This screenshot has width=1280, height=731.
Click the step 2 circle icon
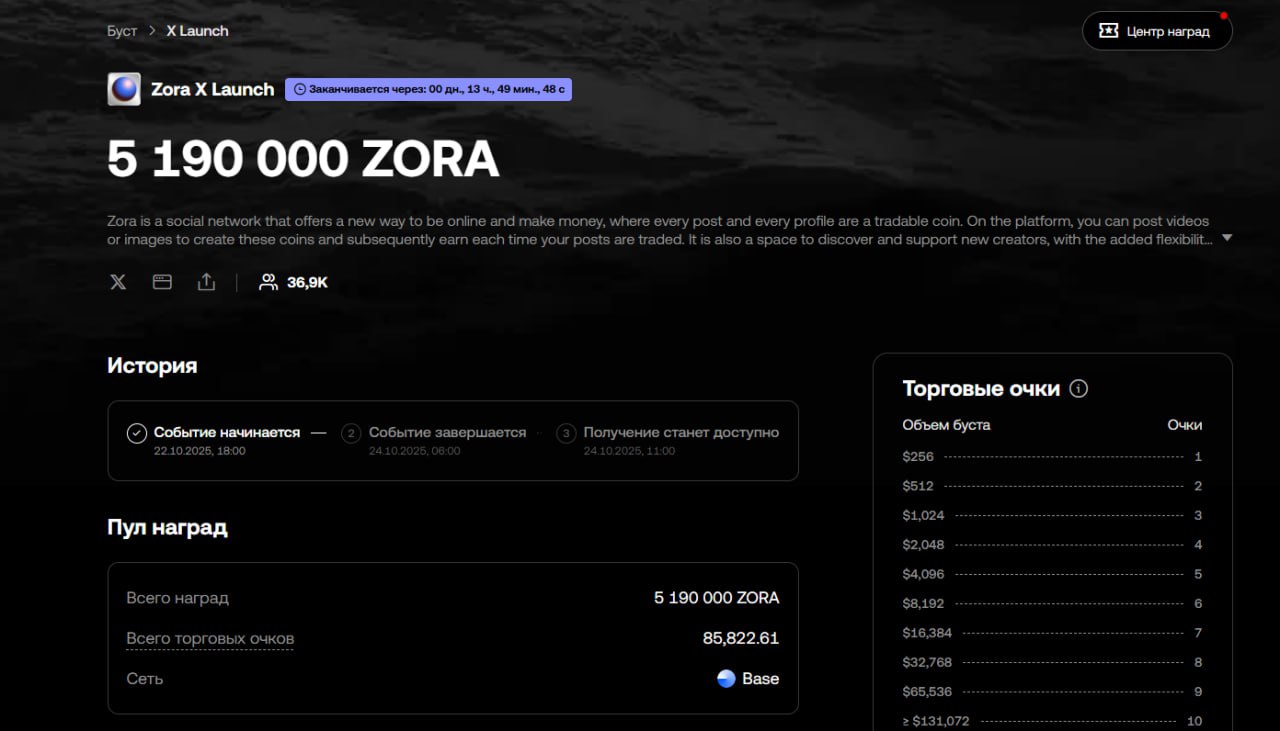(351, 433)
